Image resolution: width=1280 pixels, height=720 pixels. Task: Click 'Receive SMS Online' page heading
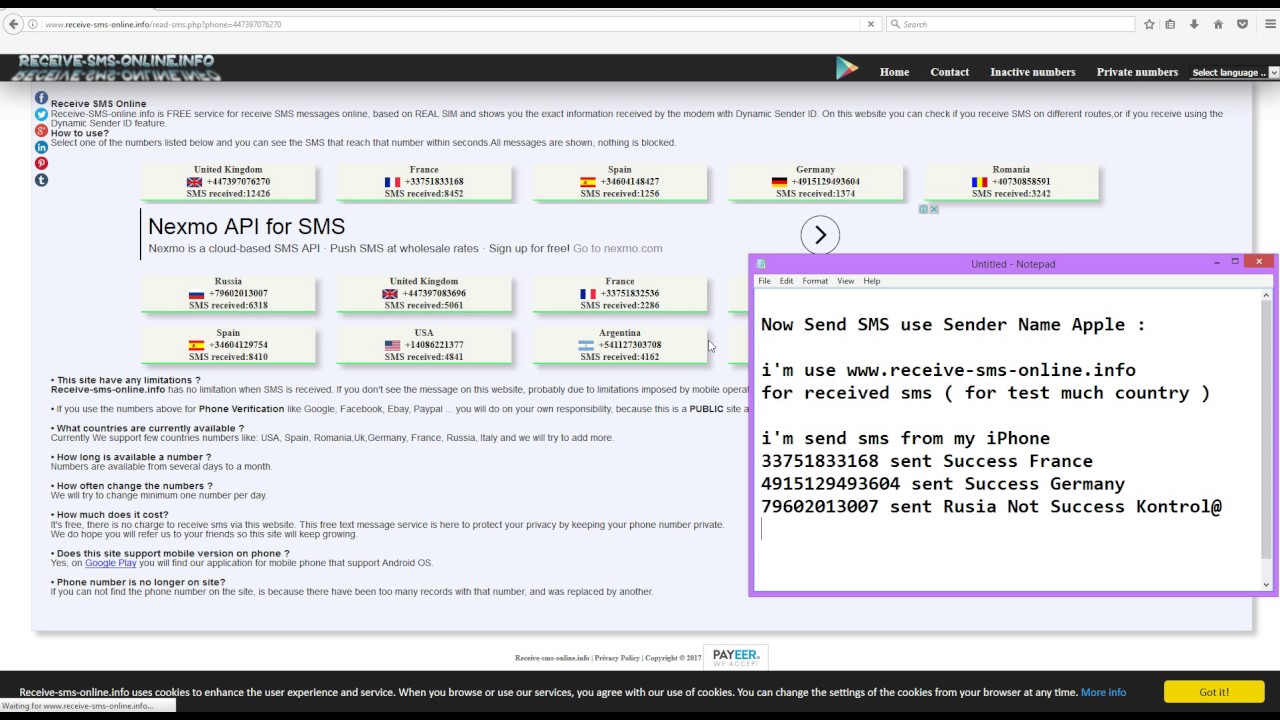click(x=98, y=104)
